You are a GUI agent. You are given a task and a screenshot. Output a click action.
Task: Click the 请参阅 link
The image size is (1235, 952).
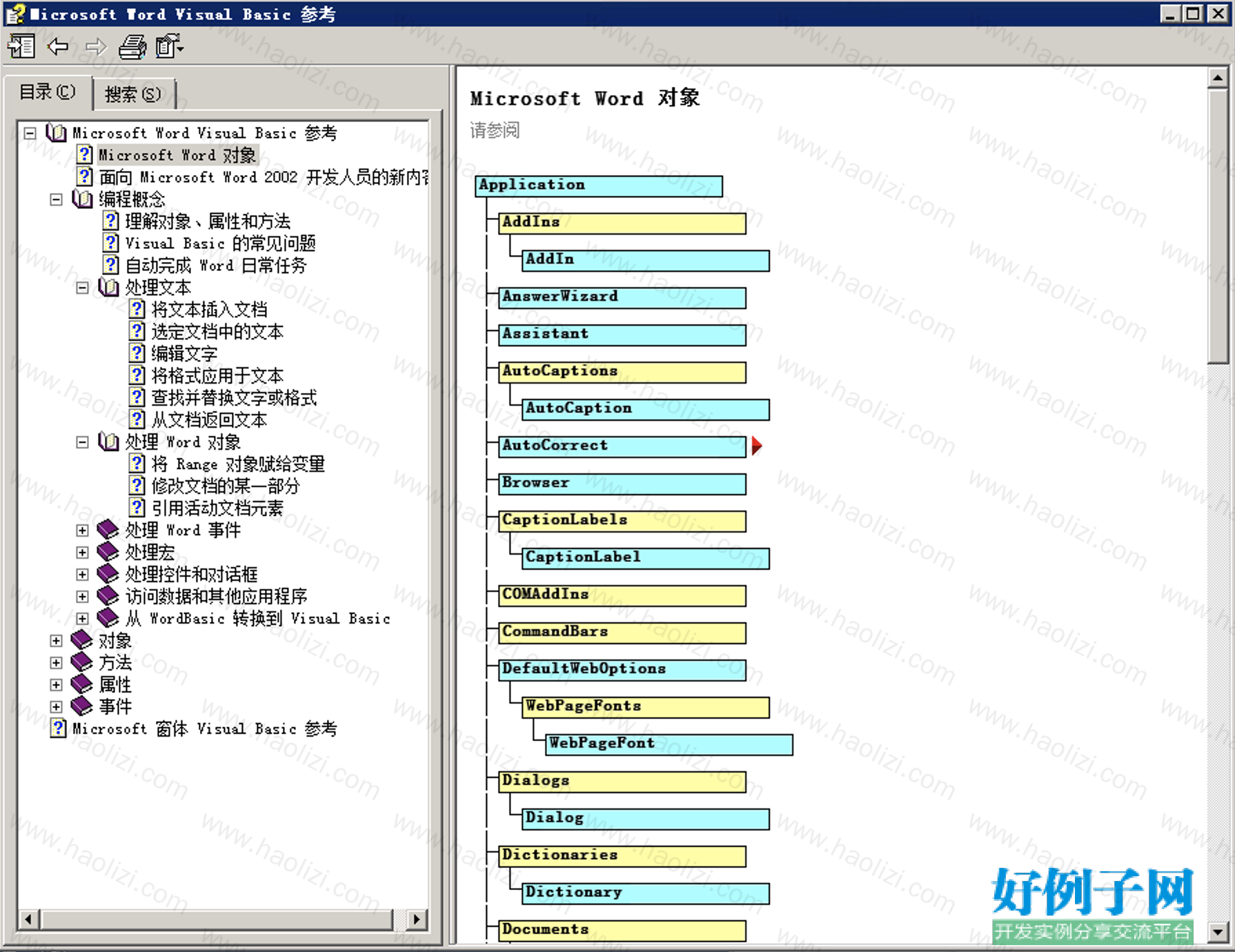point(495,130)
